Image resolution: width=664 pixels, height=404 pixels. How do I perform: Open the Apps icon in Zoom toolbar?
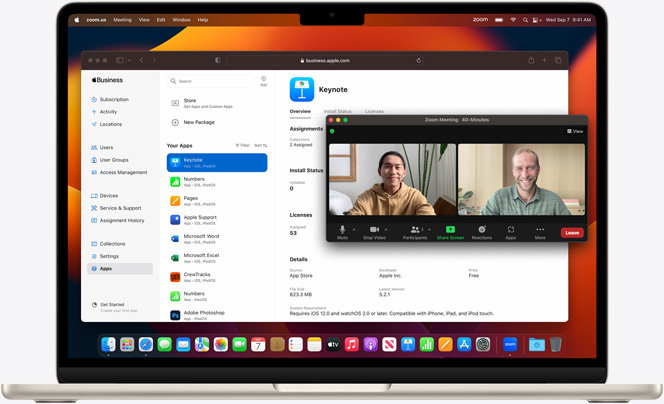tap(510, 231)
